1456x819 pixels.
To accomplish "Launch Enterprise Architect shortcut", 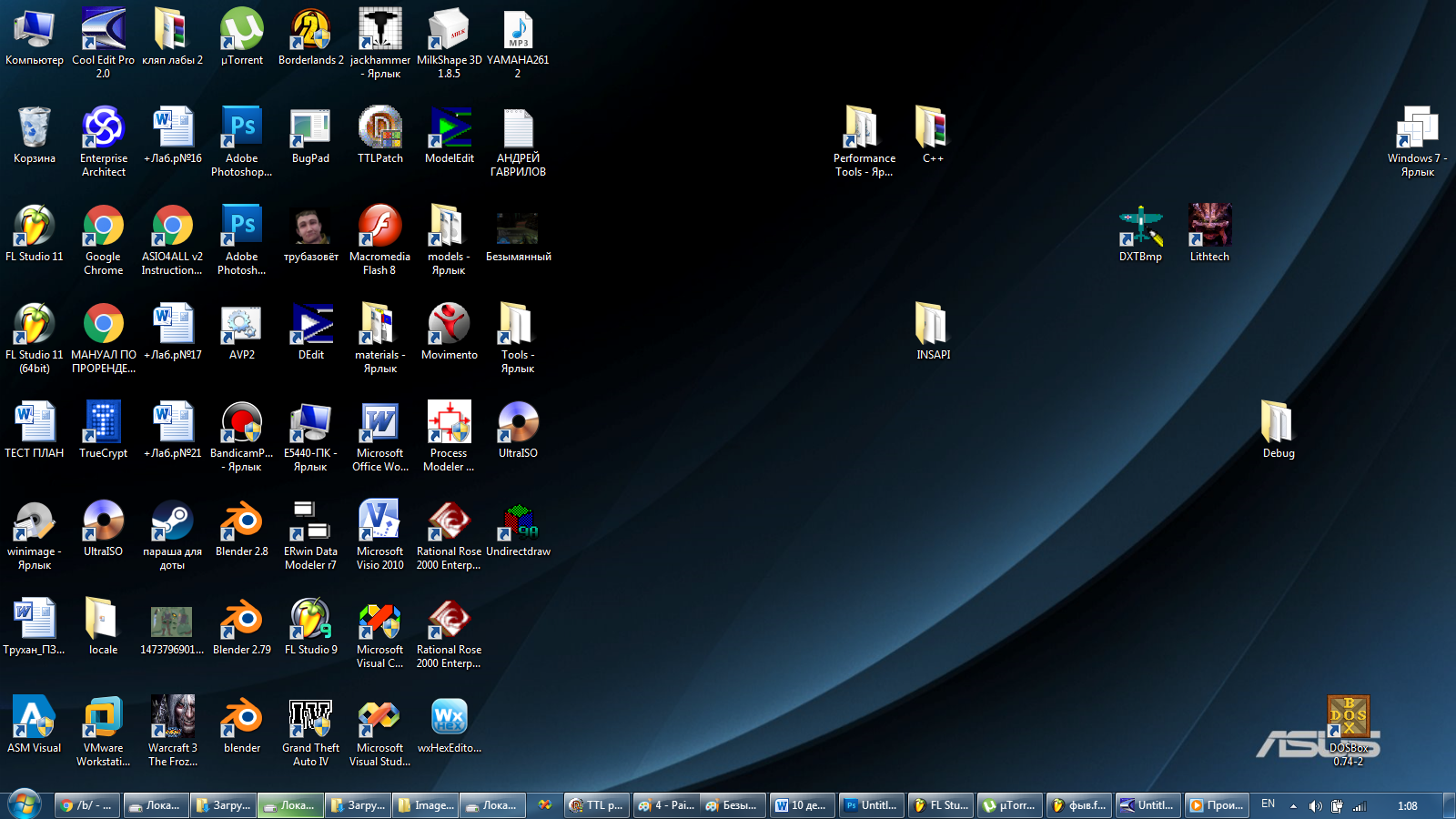I will tap(103, 140).
